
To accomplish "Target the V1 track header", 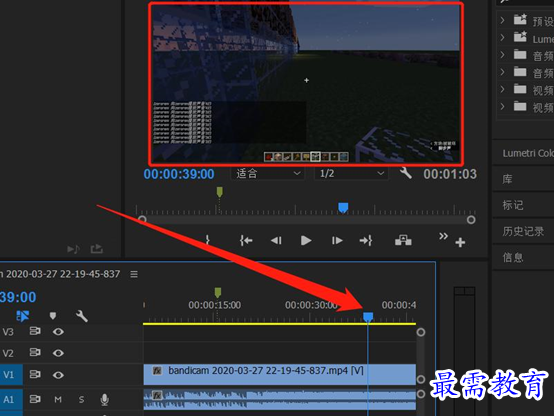I will (x=11, y=375).
